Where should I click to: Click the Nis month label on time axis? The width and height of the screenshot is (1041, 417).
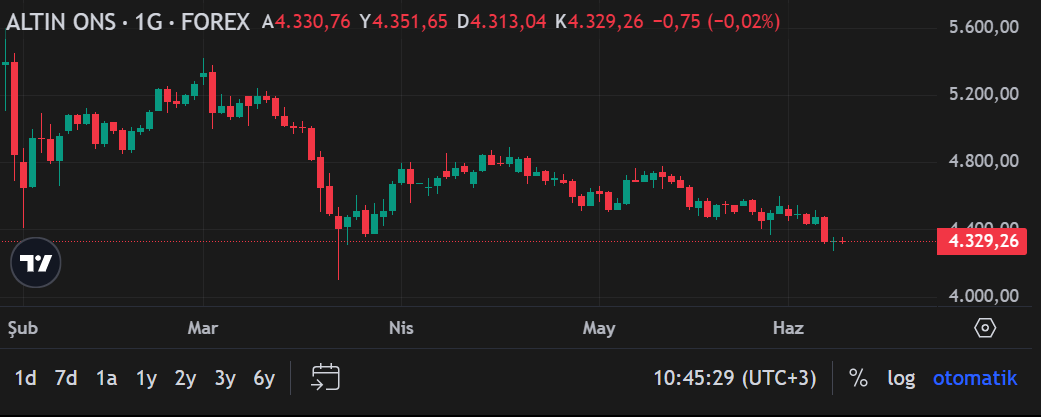pyautogui.click(x=401, y=328)
